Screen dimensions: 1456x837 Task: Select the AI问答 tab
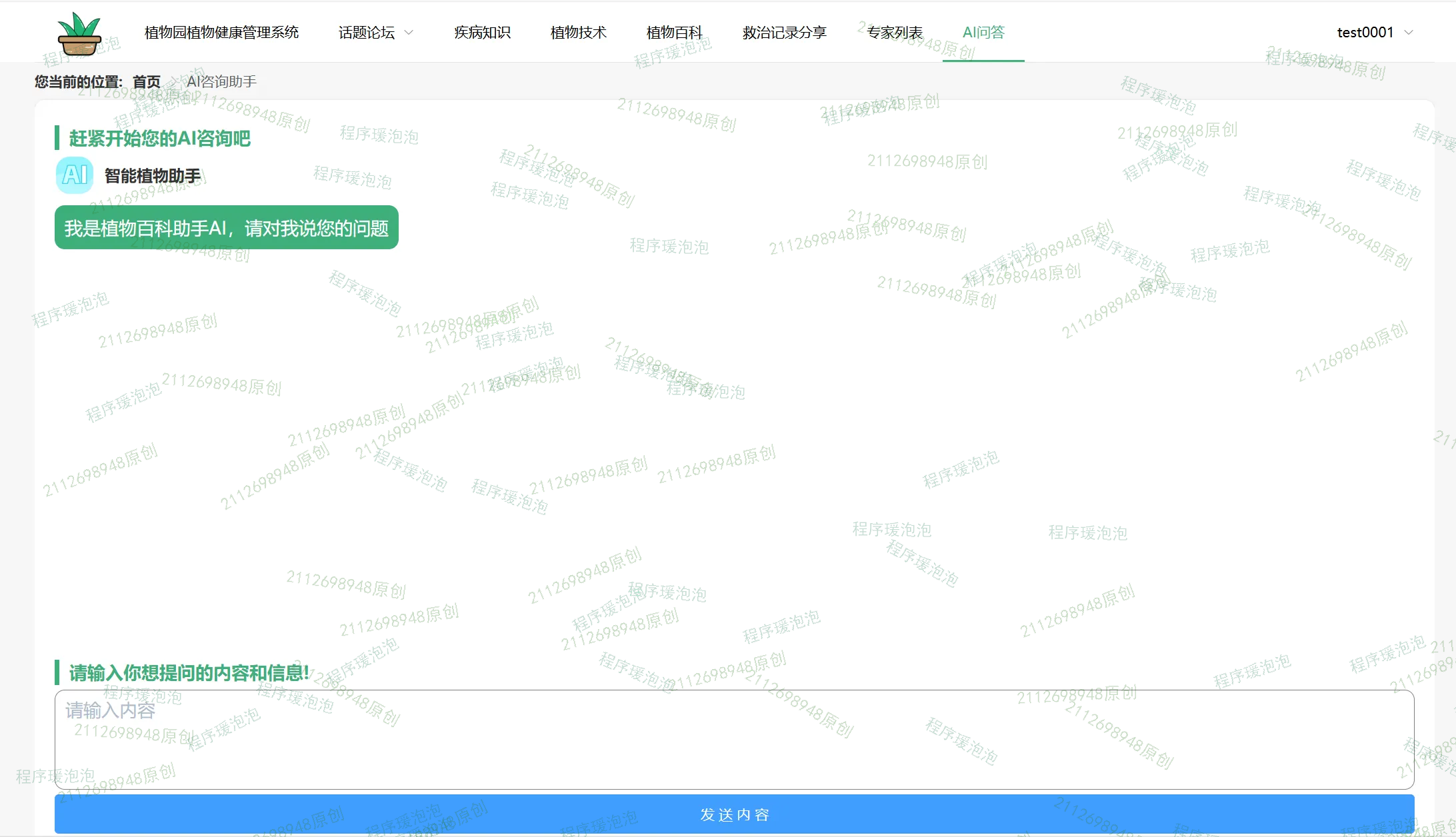(983, 33)
